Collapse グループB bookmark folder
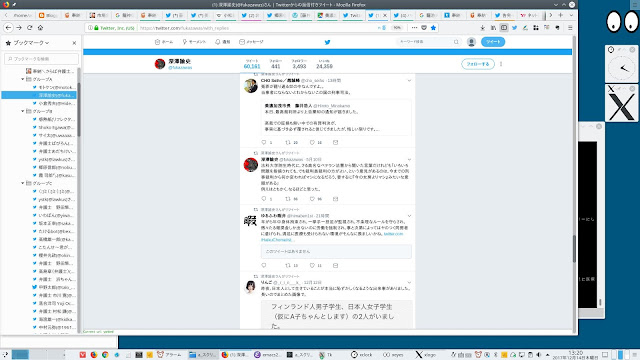This screenshot has height=360, width=640. click(23, 111)
